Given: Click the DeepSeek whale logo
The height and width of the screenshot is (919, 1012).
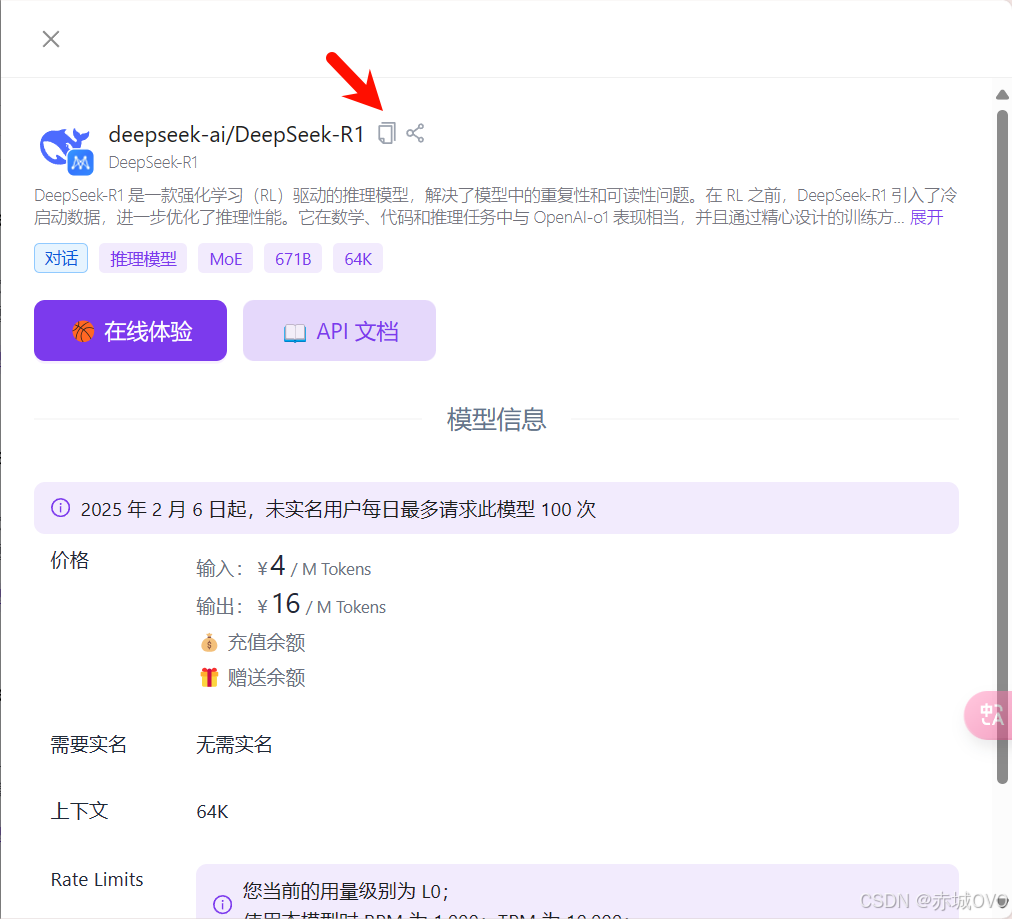Looking at the screenshot, I should (x=66, y=150).
